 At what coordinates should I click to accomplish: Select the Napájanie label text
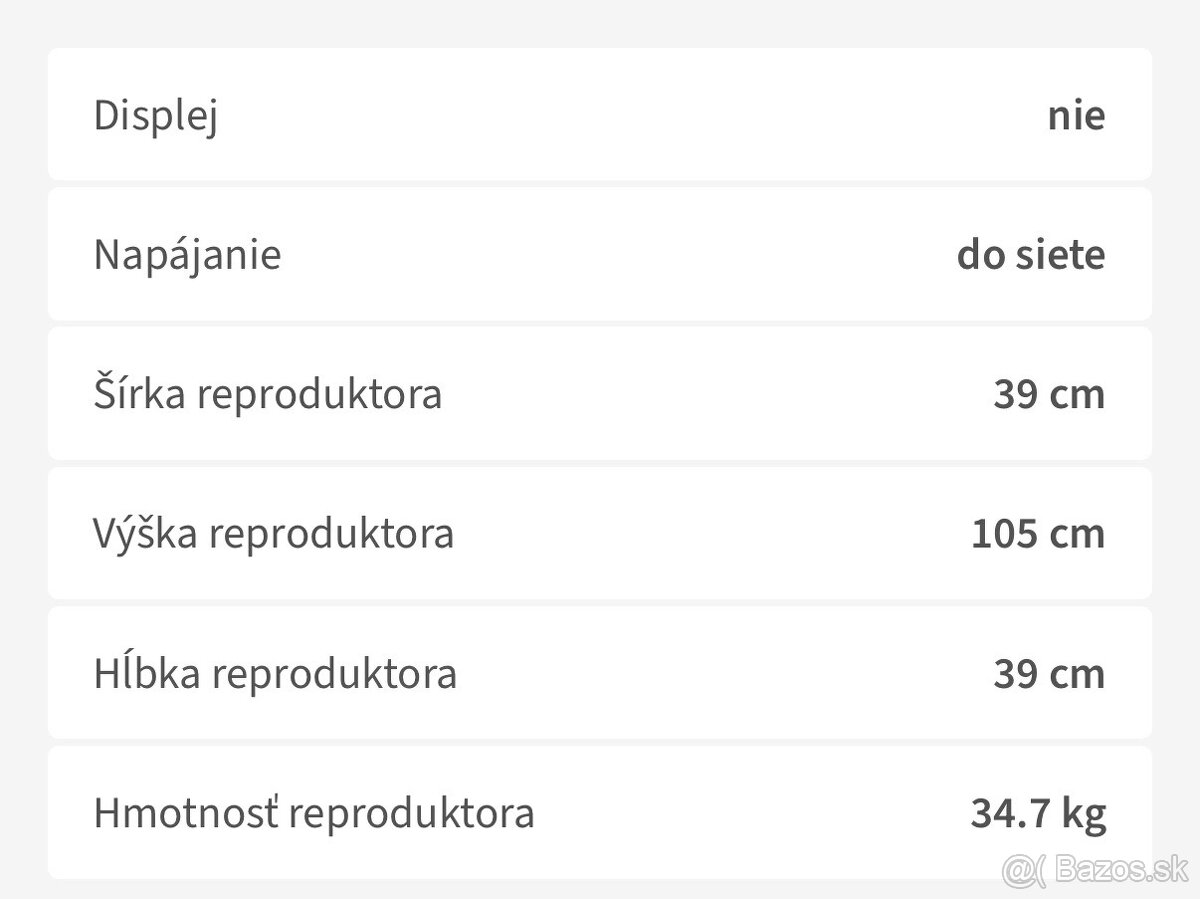(x=187, y=254)
